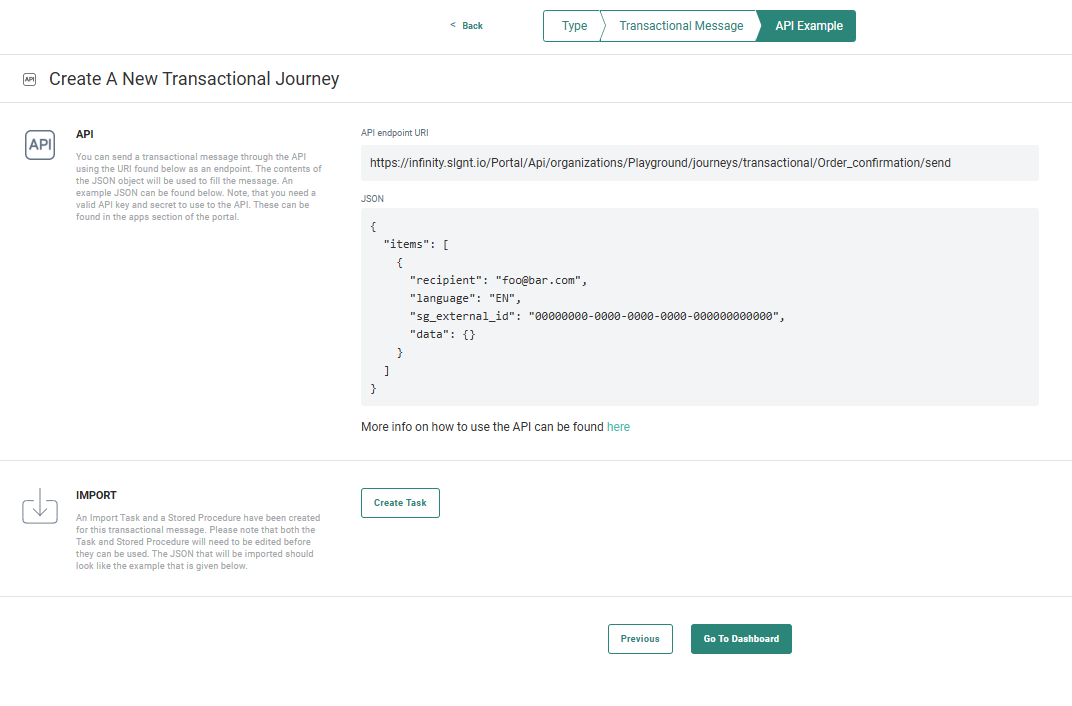Open the 'here' API documentation link
This screenshot has height=706, width=1072.
[618, 427]
